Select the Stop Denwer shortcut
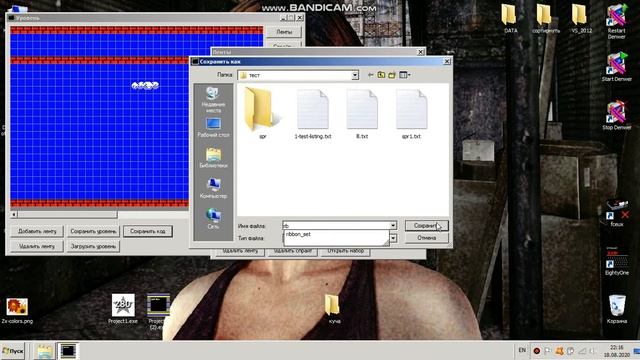Screen dimensions: 640x360 tap(616, 115)
